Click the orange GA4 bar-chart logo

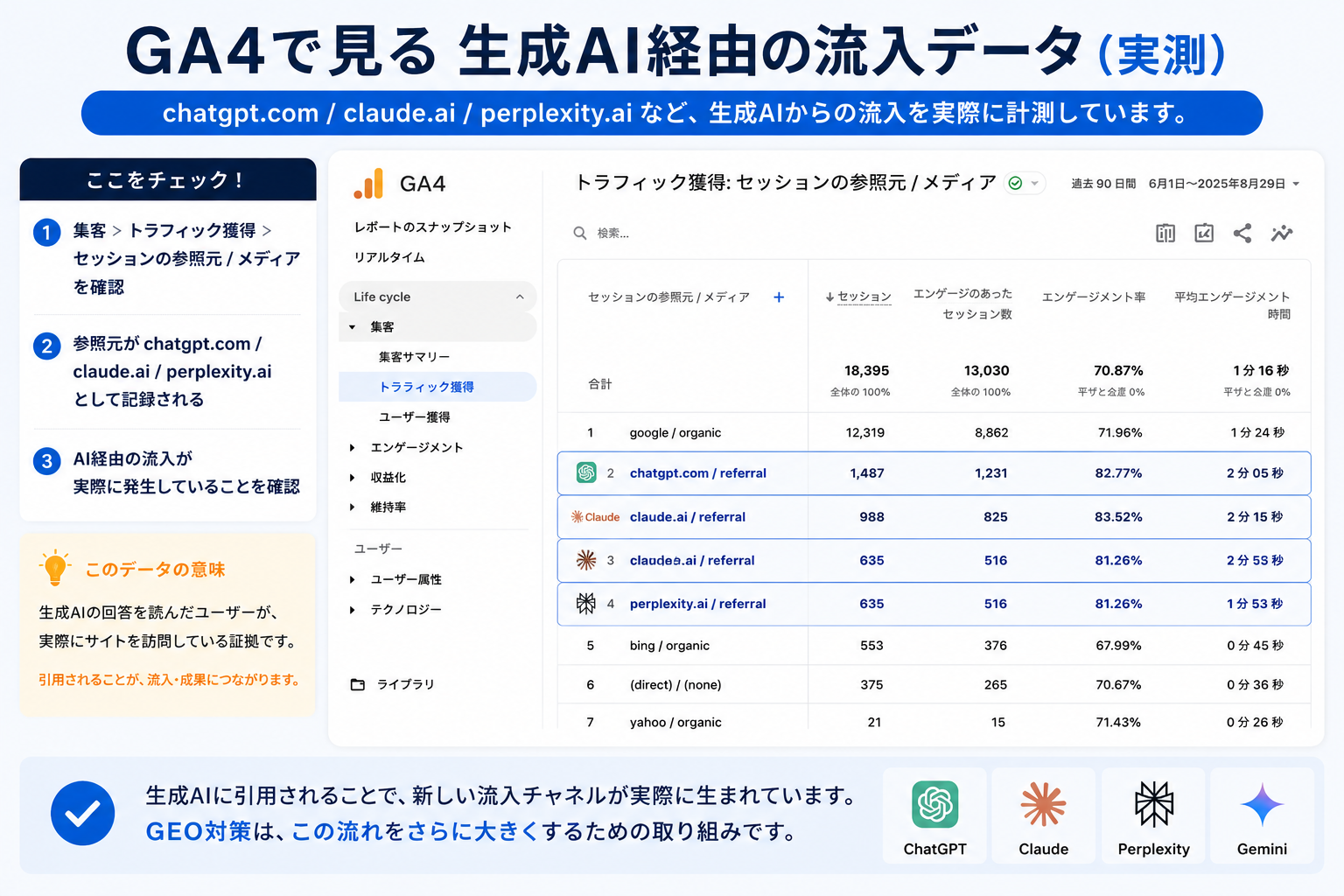(x=368, y=184)
